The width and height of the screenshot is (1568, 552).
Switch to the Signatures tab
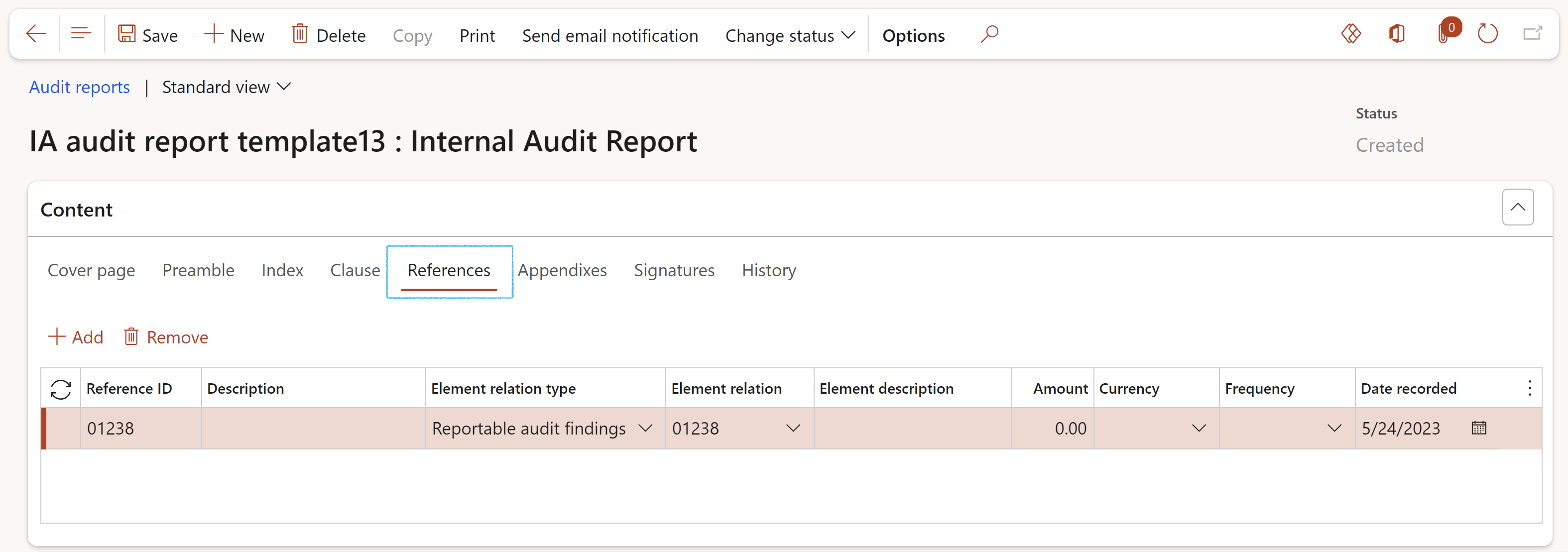(x=674, y=270)
